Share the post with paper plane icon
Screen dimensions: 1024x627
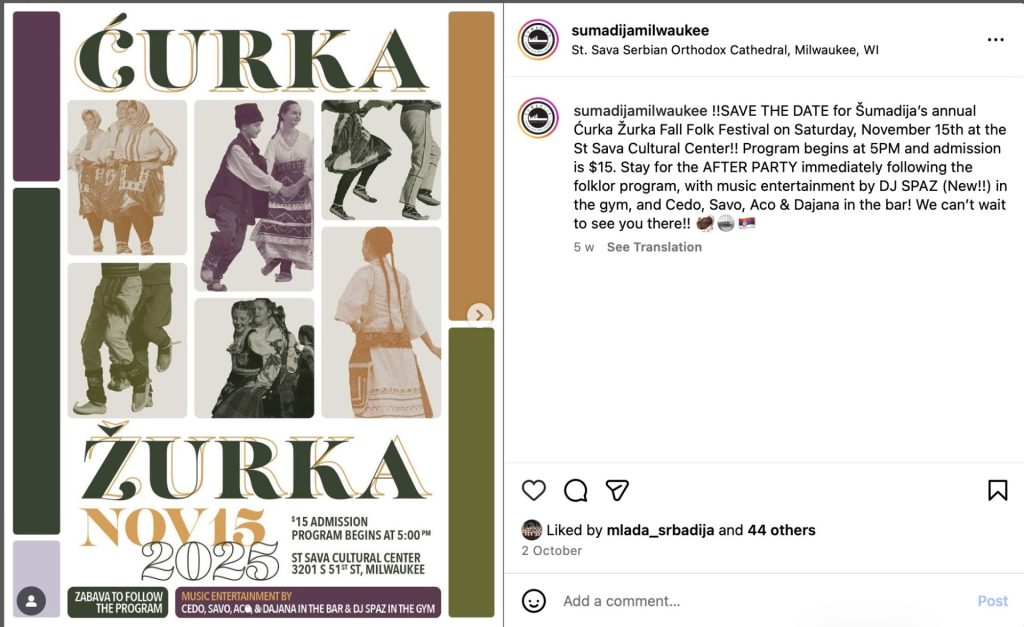tap(617, 490)
